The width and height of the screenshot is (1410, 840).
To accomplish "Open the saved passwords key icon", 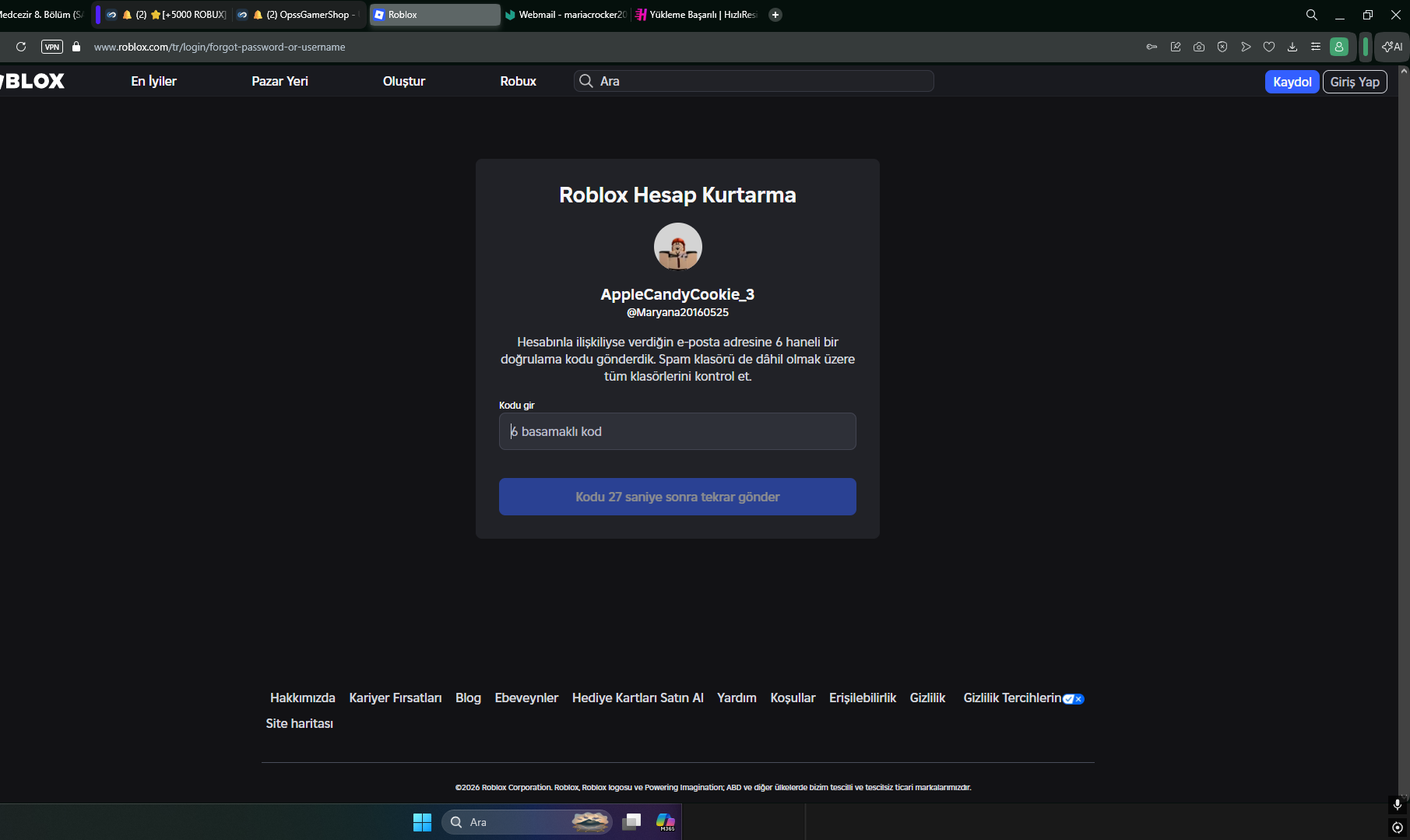I will [1152, 47].
